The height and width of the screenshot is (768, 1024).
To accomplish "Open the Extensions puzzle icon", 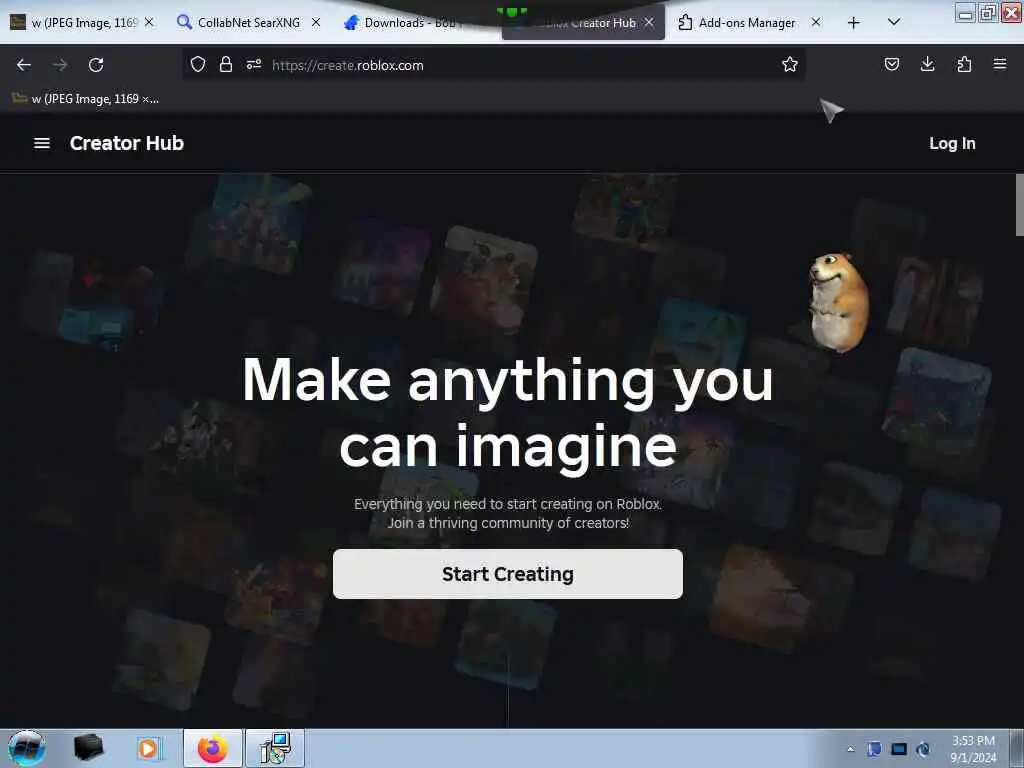I will point(964,64).
